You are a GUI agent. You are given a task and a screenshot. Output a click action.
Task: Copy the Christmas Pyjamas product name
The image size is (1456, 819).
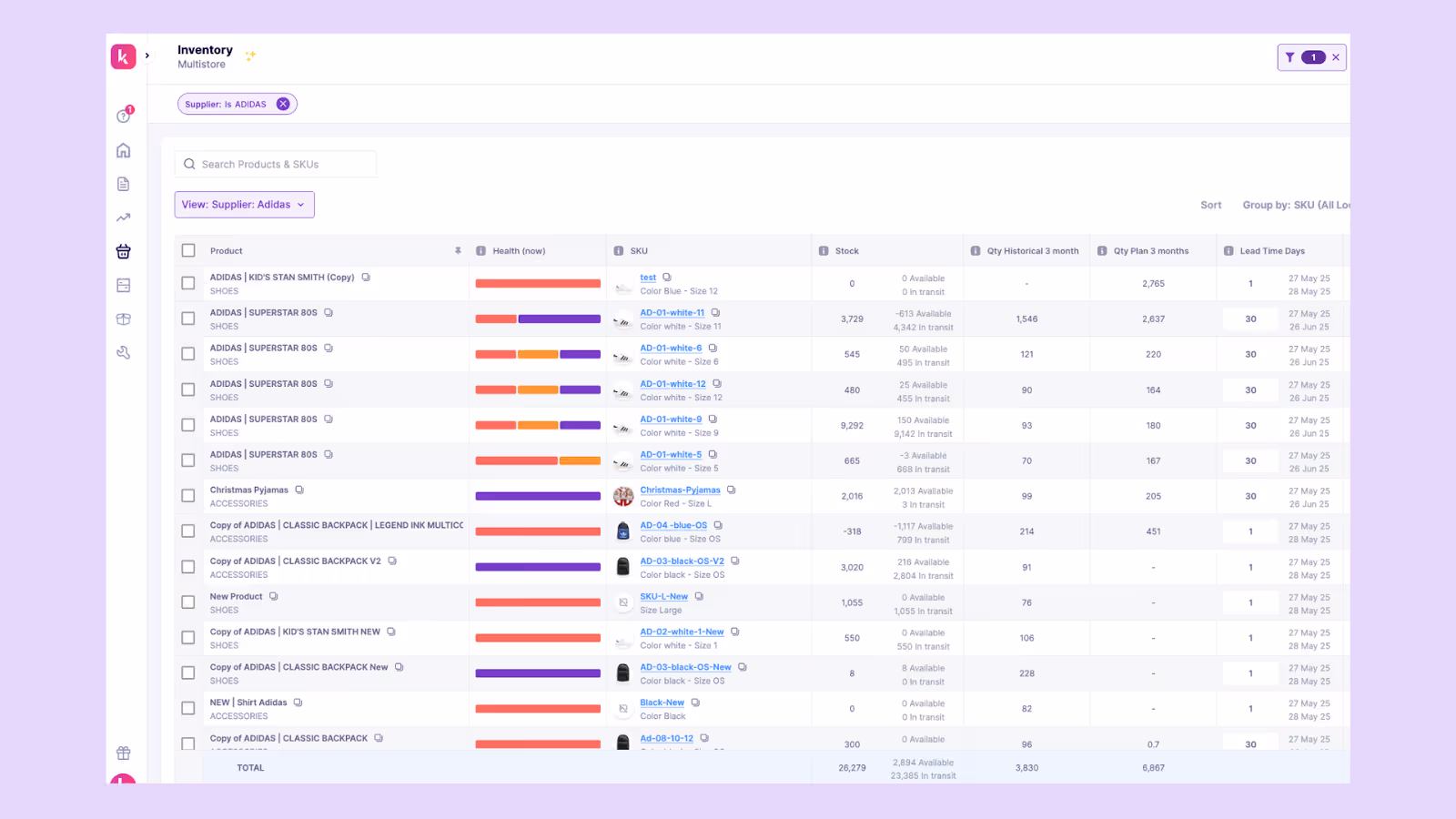[x=299, y=490]
